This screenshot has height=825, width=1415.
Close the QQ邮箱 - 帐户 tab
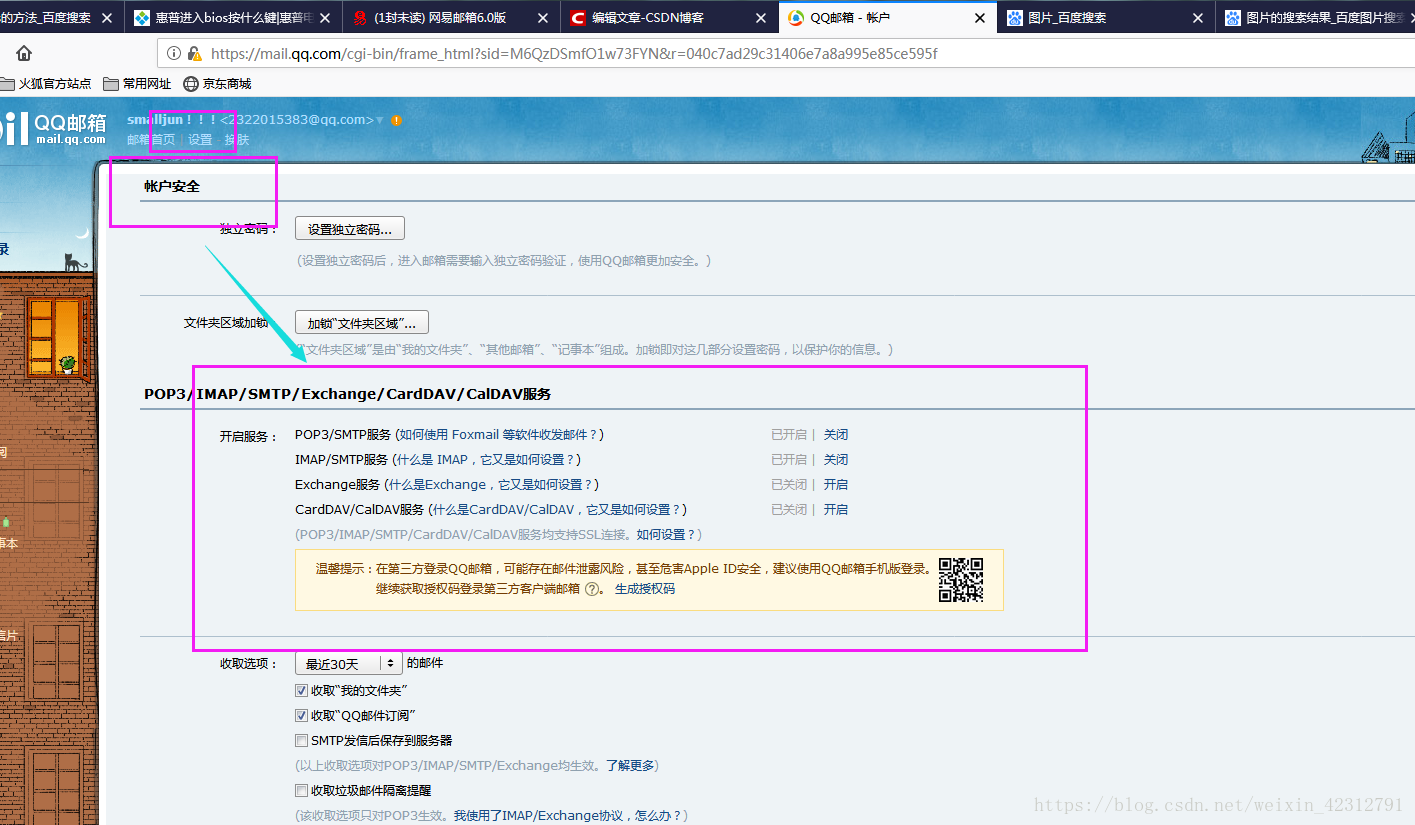(979, 18)
